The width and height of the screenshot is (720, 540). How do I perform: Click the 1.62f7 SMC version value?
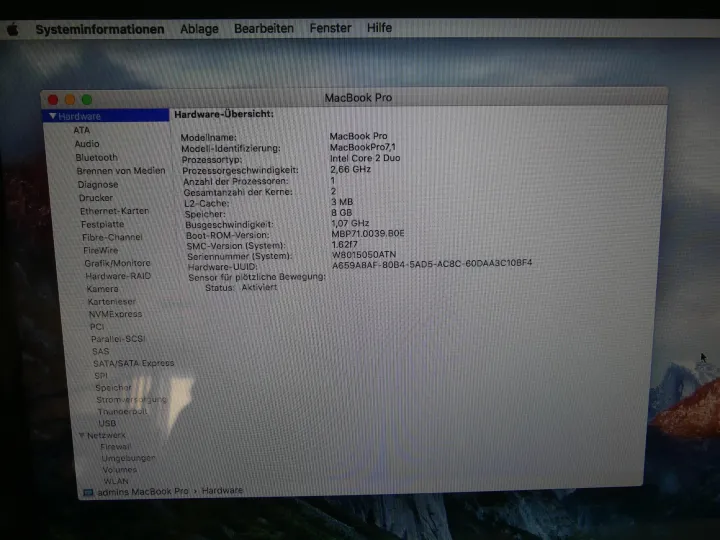(344, 244)
